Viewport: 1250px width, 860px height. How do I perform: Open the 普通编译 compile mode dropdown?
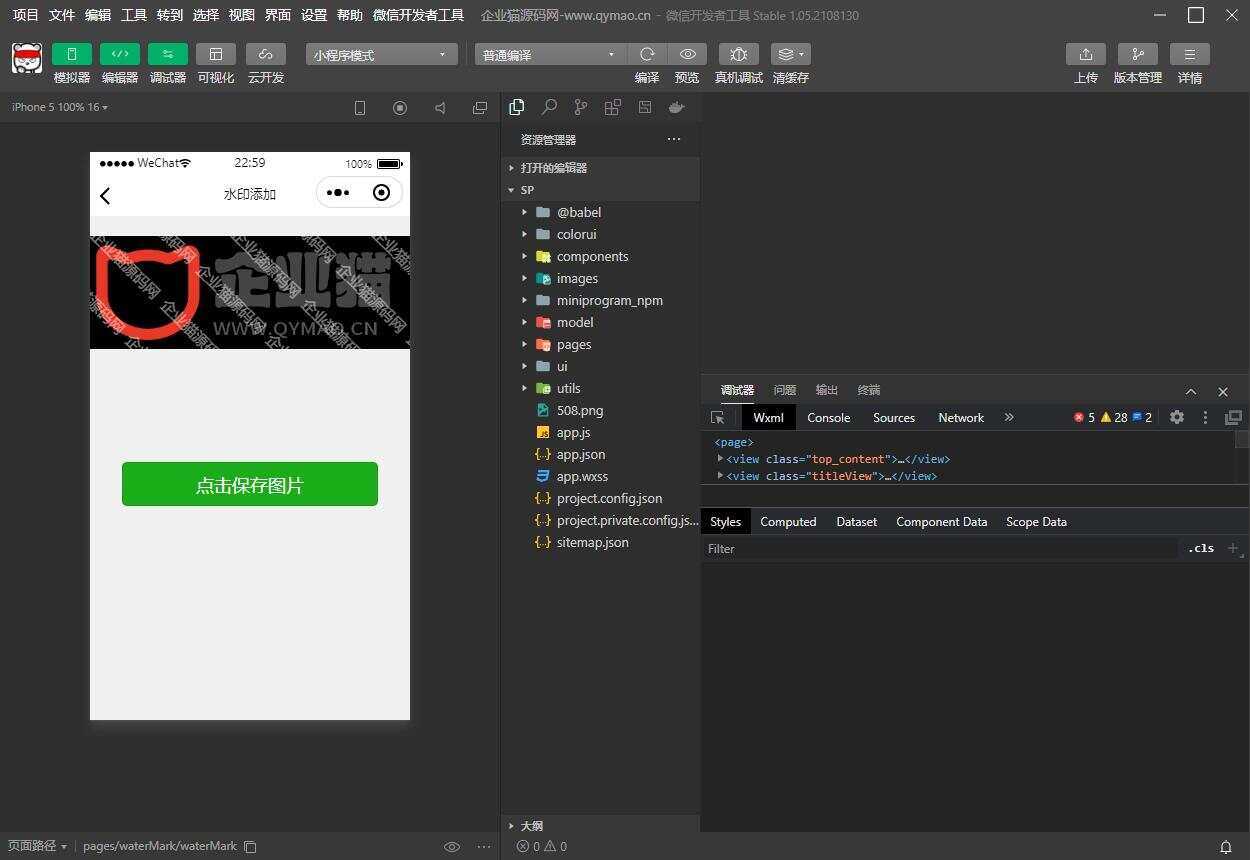548,54
